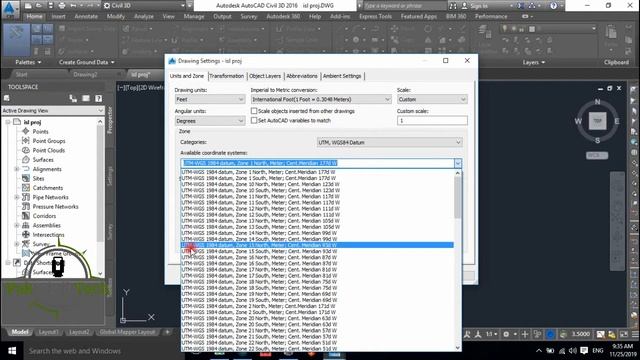Image resolution: width=640 pixels, height=360 pixels.
Task: Switch to the Ambient Settings tab
Action: (342, 76)
